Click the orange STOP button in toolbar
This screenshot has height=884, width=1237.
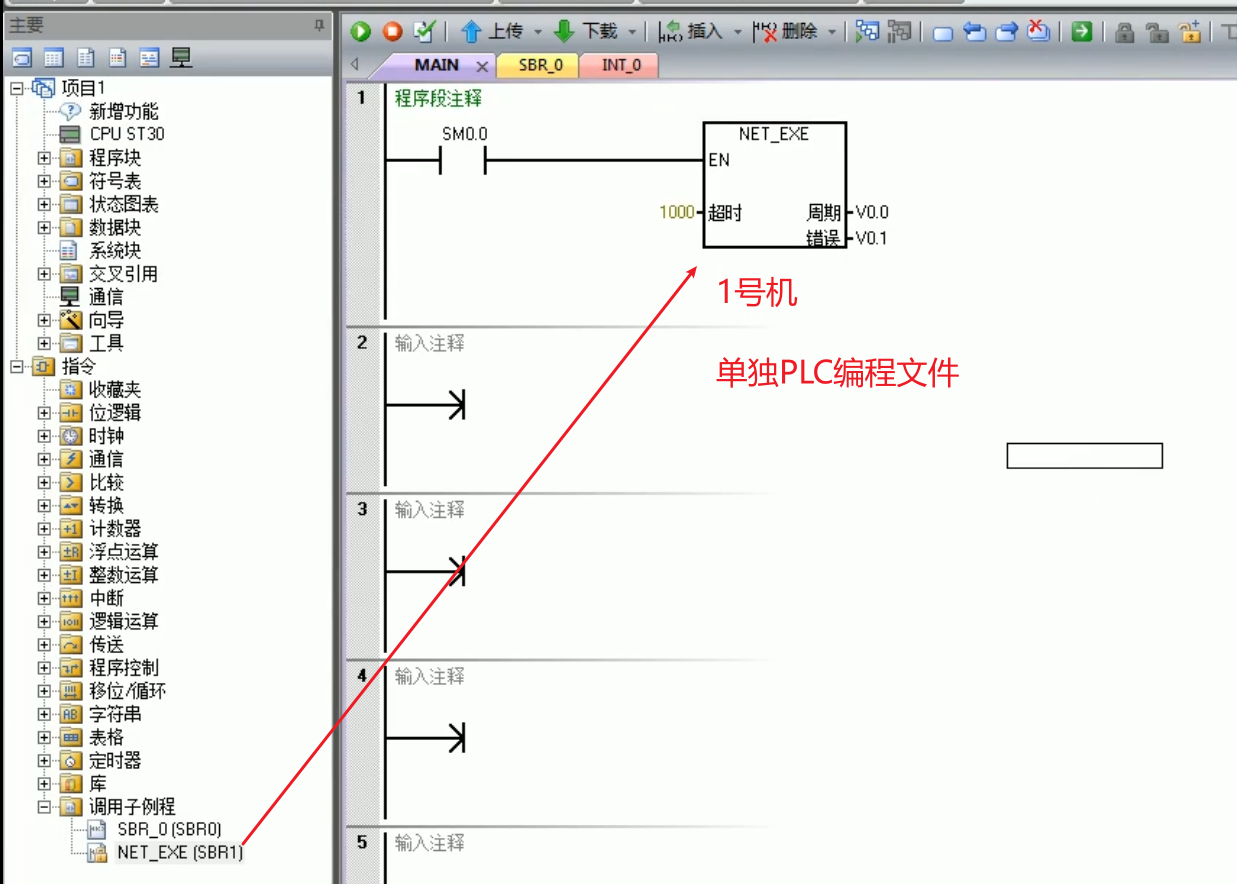point(392,32)
